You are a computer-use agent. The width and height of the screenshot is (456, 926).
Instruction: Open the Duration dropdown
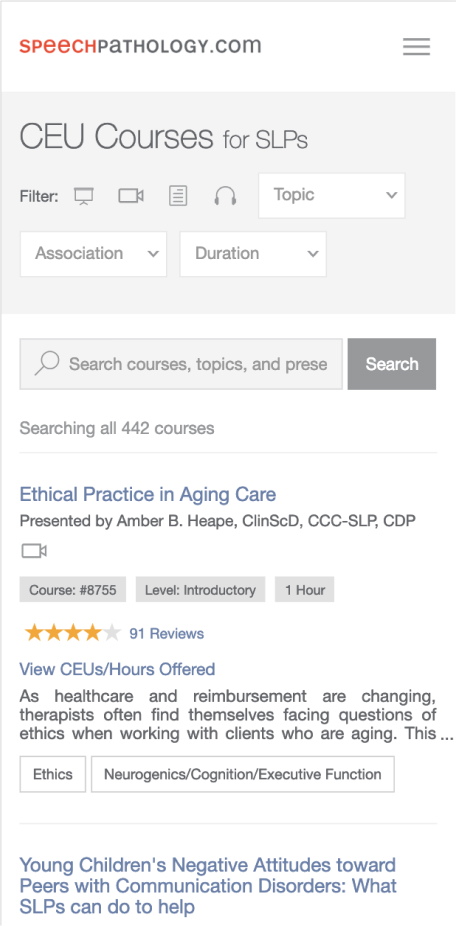[253, 254]
